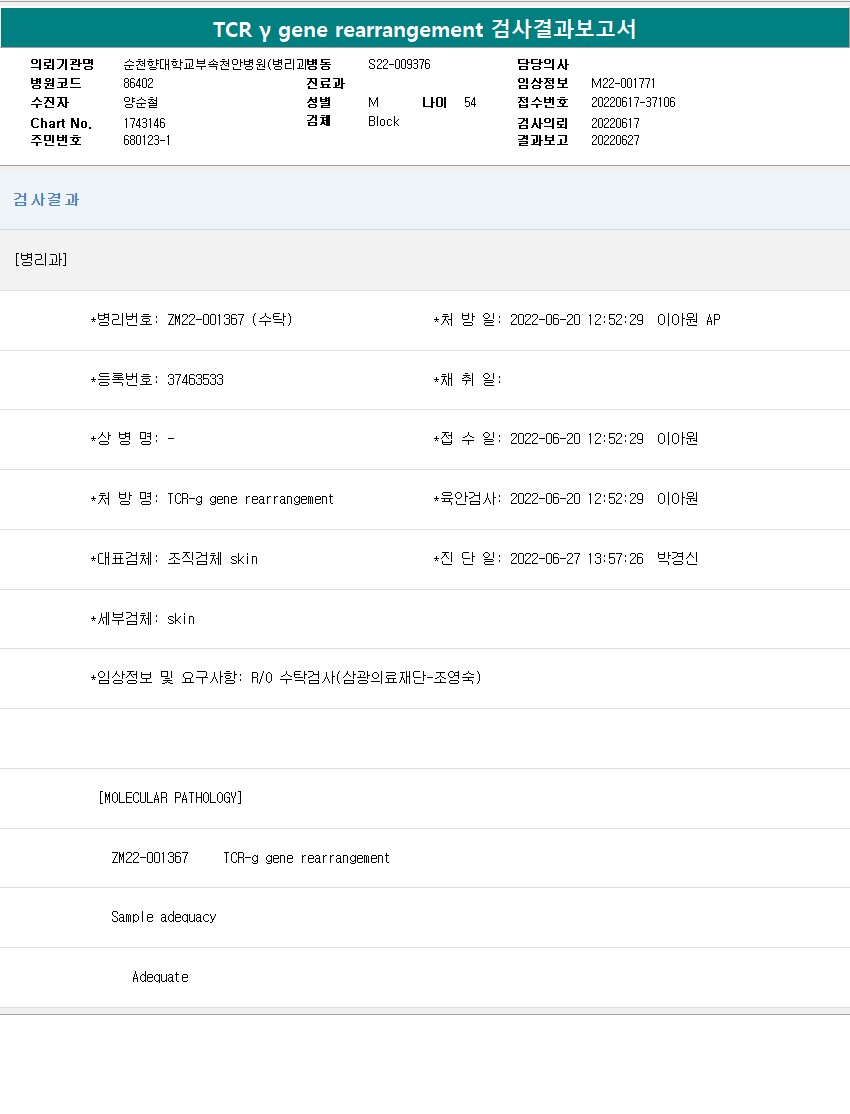Image resolution: width=850 pixels, height=1114 pixels.
Task: Click the 검사결과 section heading
Action: 46,200
